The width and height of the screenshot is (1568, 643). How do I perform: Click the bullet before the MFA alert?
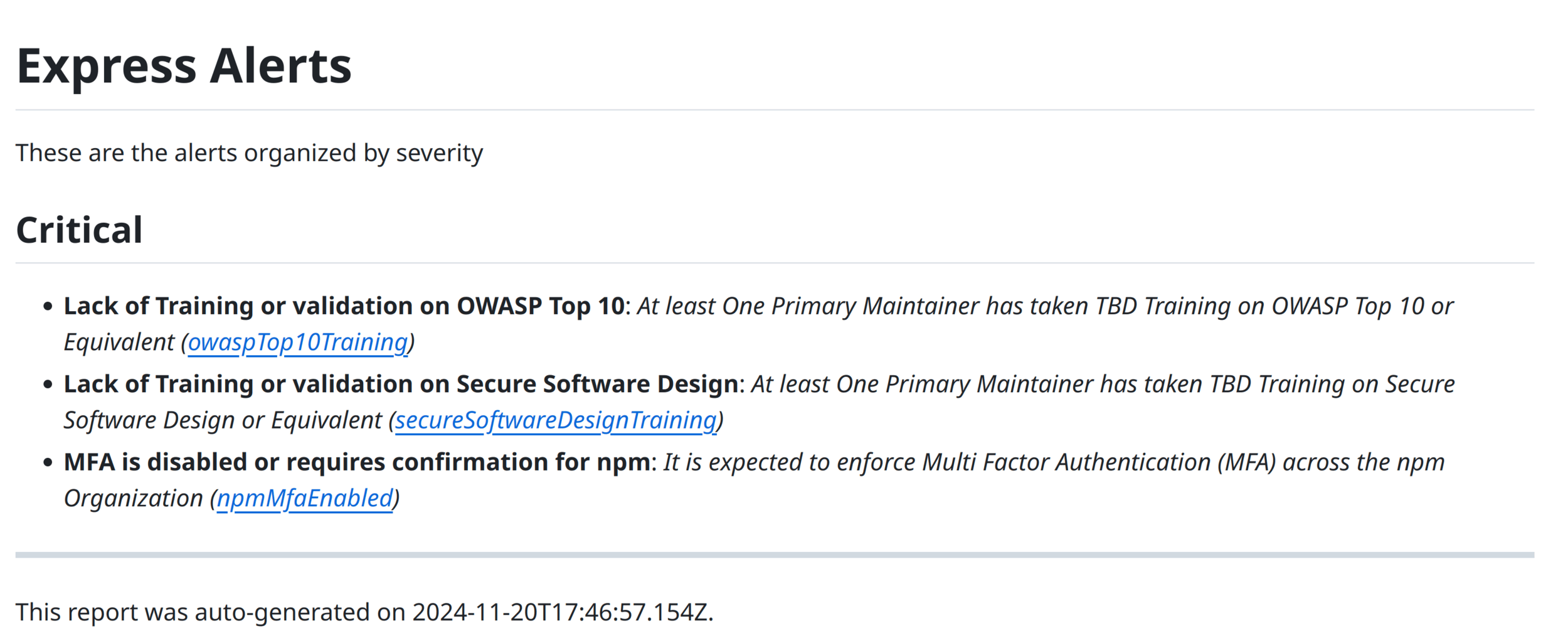(x=48, y=463)
